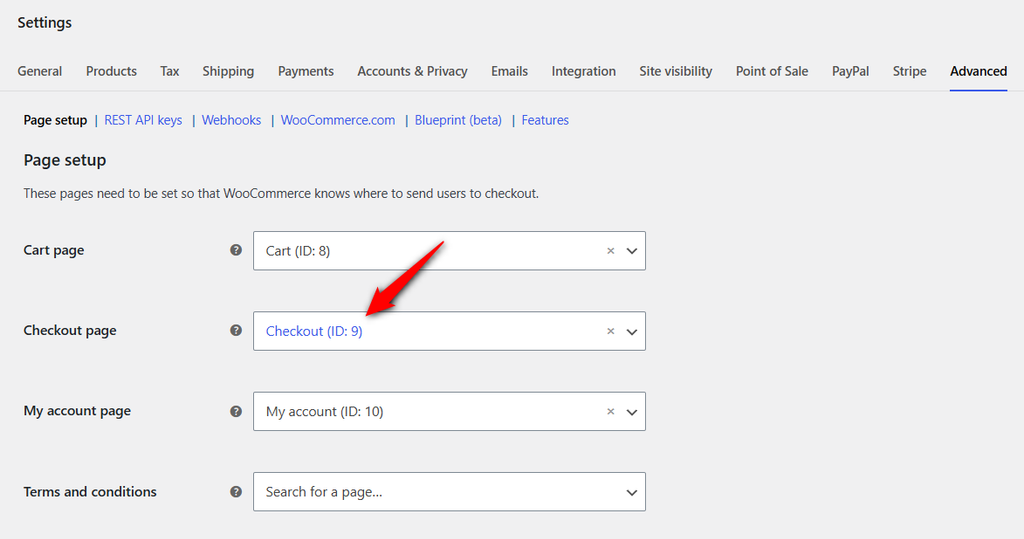Open the Webhooks link
This screenshot has width=1024, height=539.
tap(231, 120)
